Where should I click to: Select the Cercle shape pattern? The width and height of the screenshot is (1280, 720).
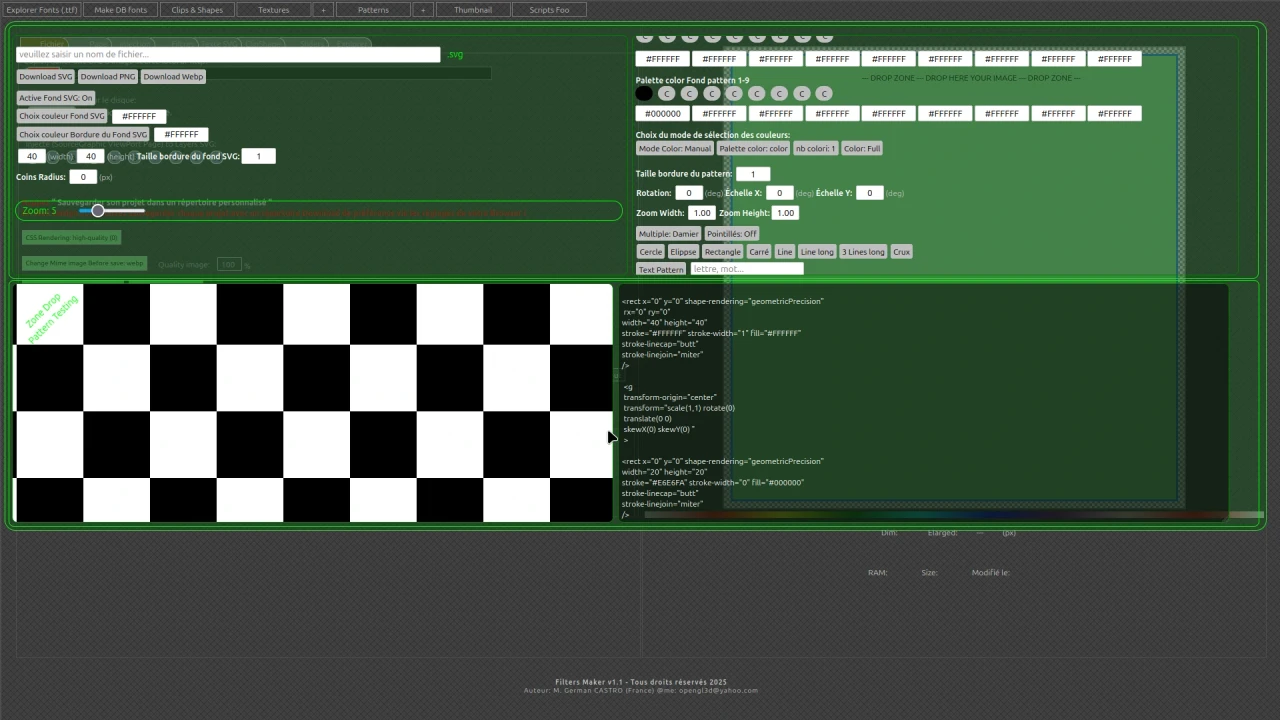point(650,251)
